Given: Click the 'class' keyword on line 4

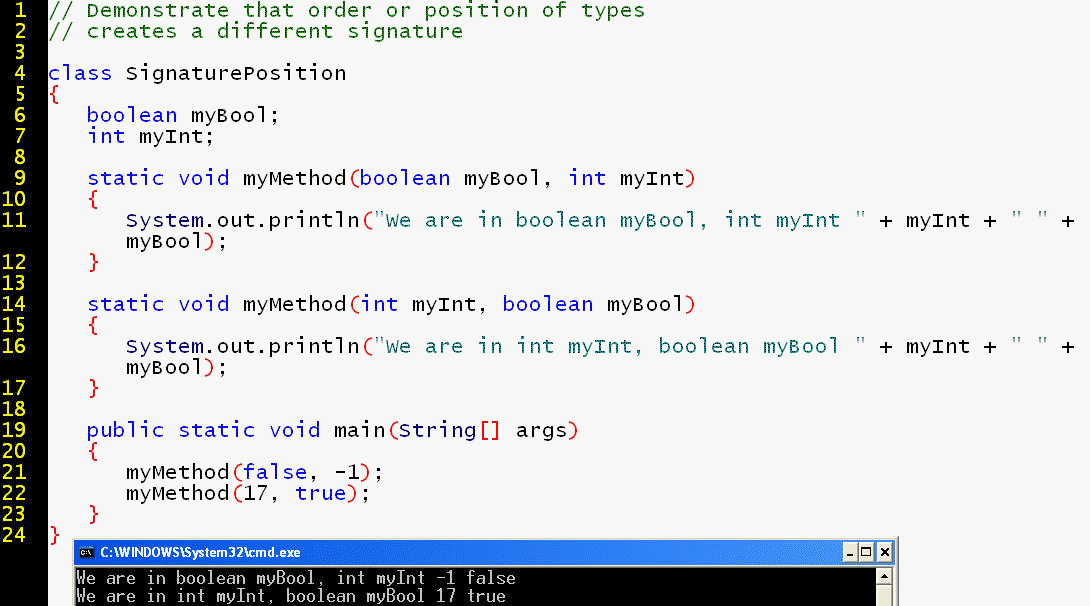Looking at the screenshot, I should pyautogui.click(x=80, y=73).
